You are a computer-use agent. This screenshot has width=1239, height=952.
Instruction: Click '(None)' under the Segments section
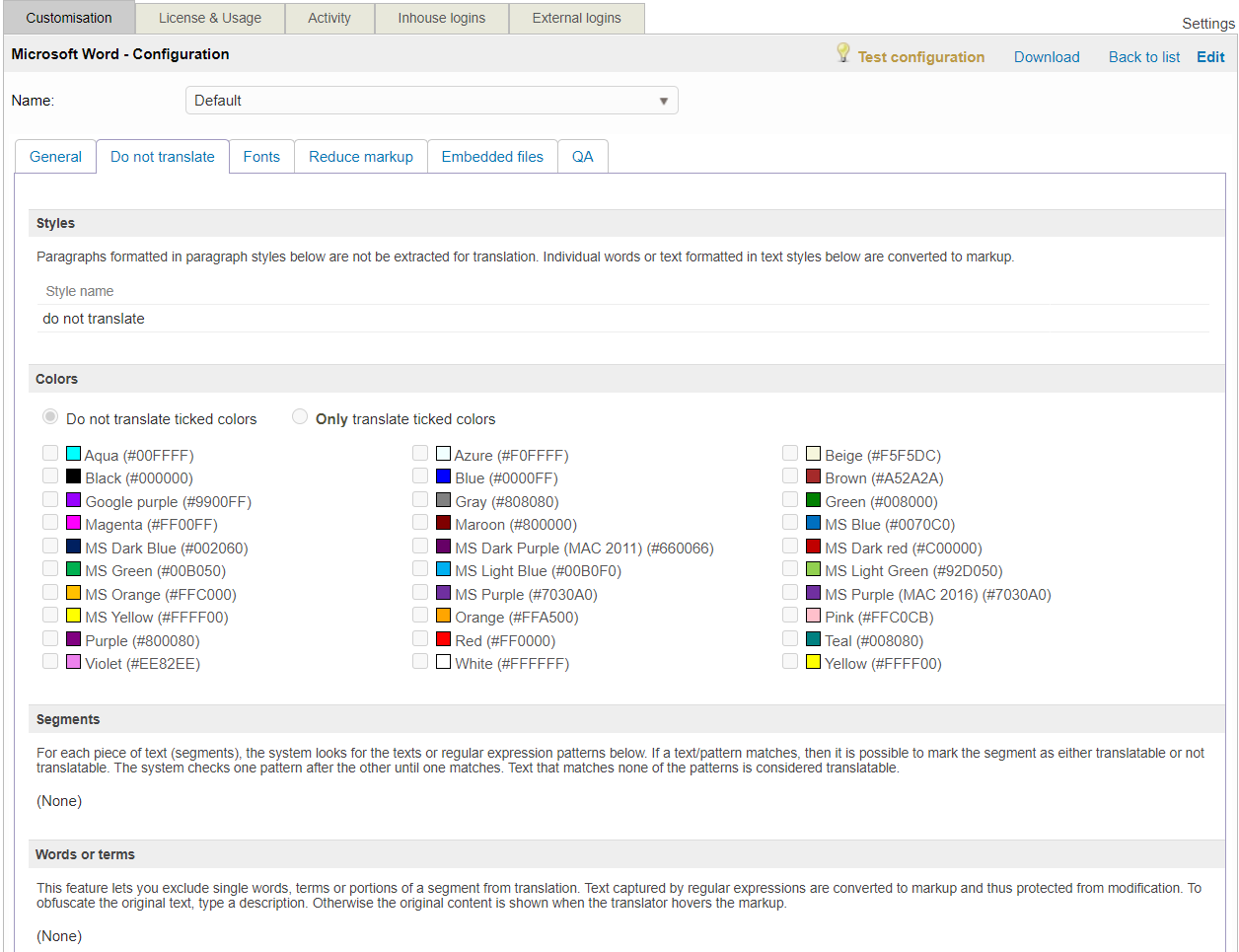[x=59, y=801]
